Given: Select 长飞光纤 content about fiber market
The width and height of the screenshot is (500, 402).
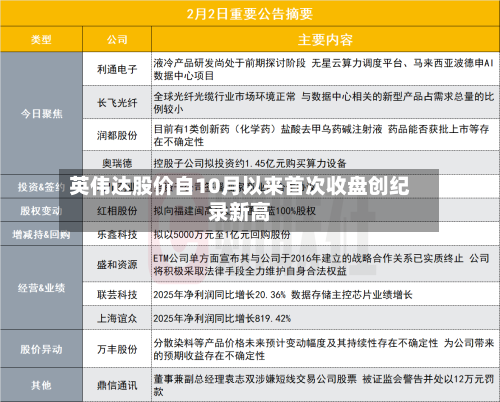Looking at the screenshot, I should 323,102.
